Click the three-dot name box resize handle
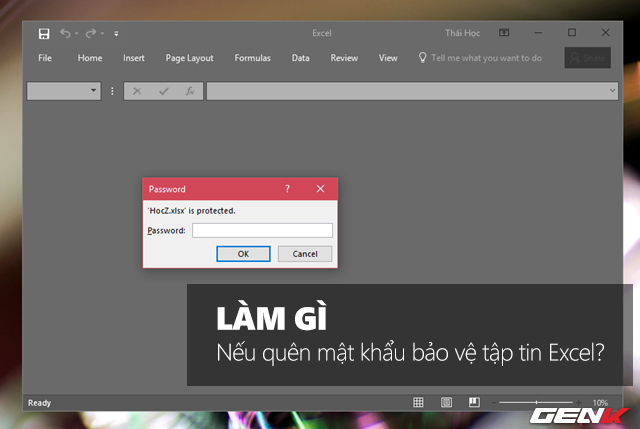 click(112, 91)
